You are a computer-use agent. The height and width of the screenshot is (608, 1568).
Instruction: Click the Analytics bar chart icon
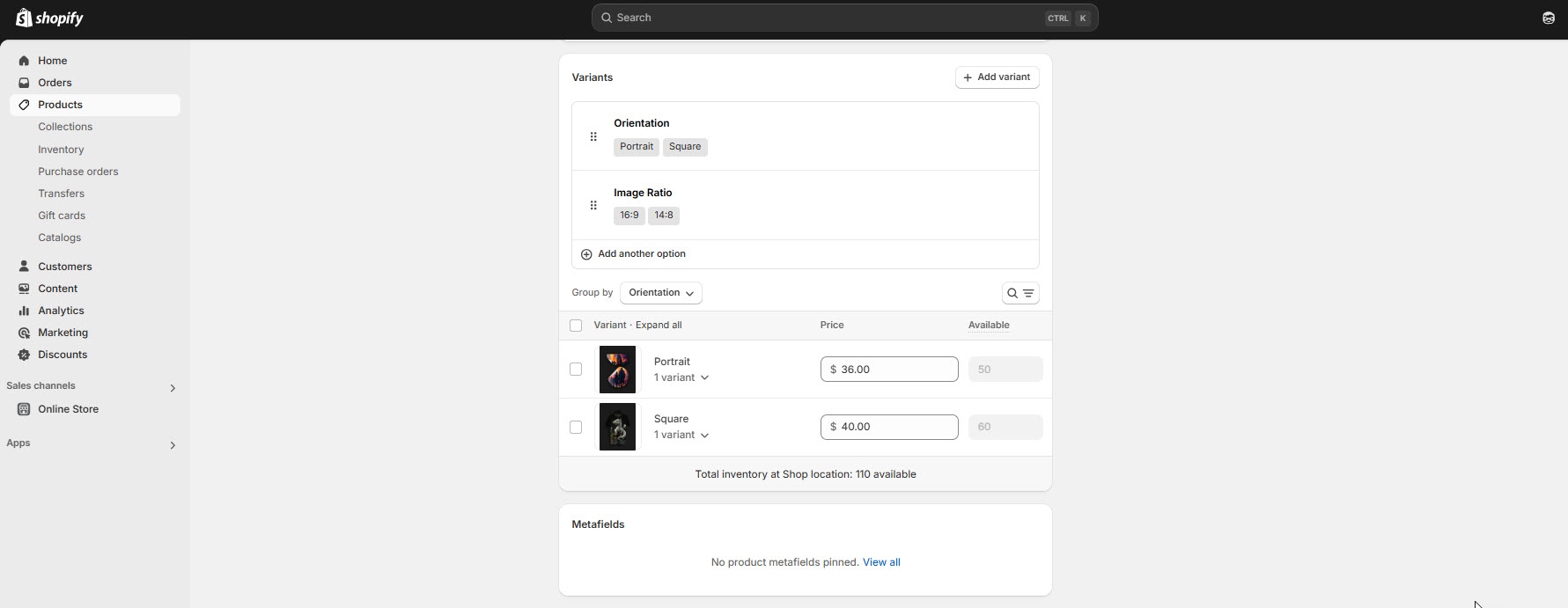24,311
